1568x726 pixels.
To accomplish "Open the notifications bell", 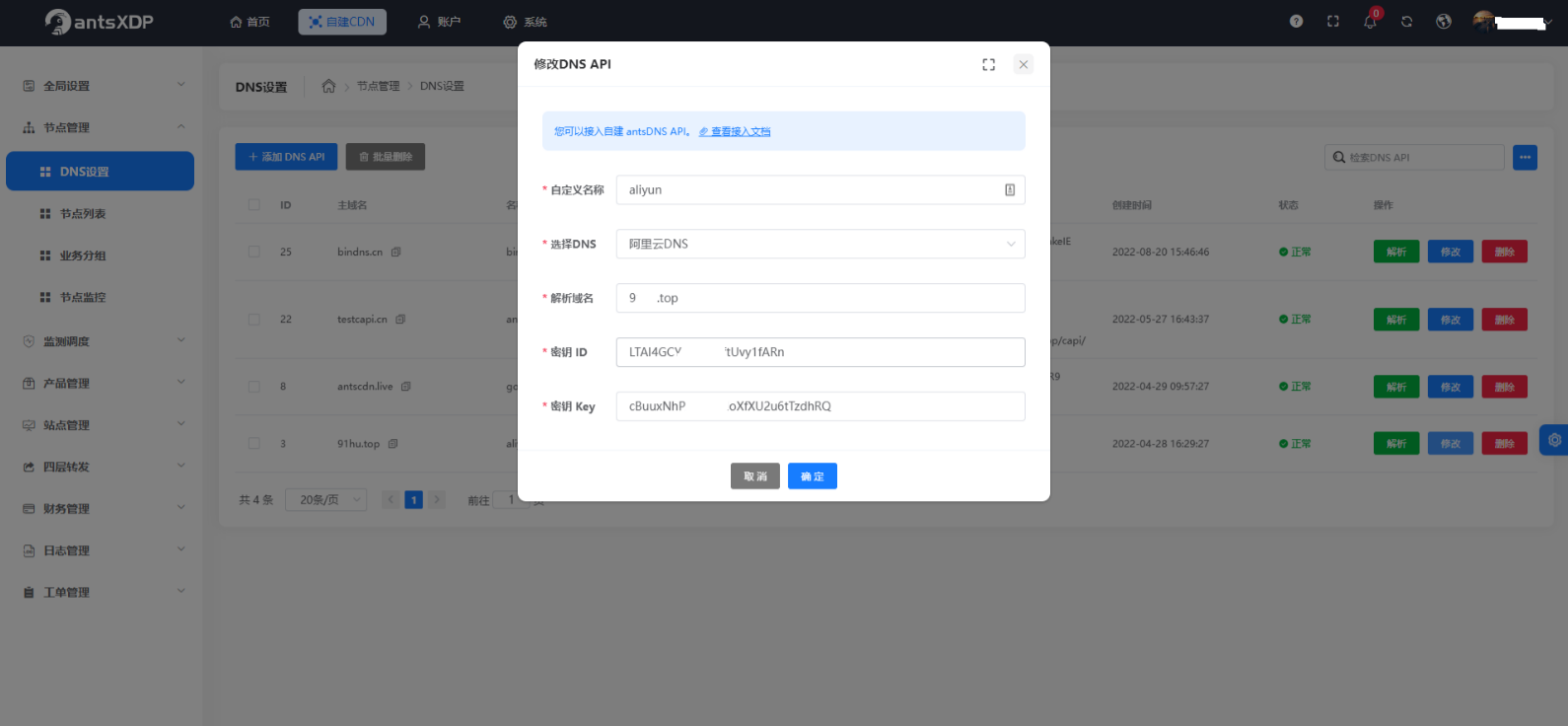I will (x=1370, y=21).
